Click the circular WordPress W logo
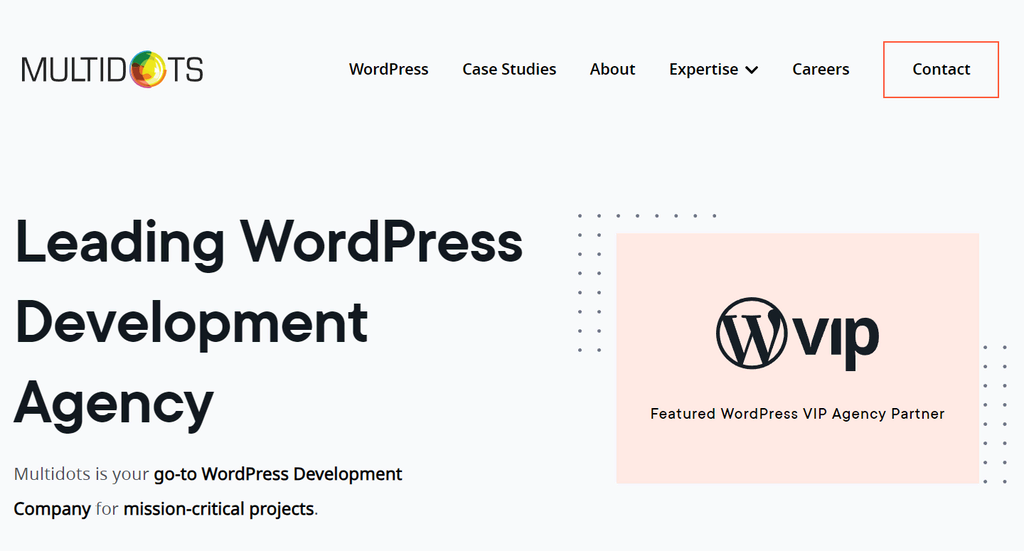The width and height of the screenshot is (1024, 551). (751, 333)
